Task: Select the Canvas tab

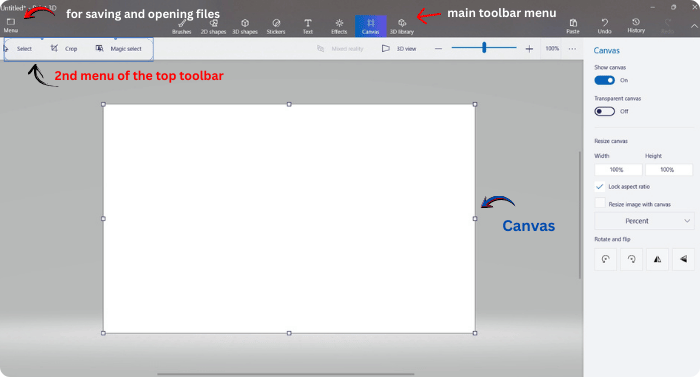Action: point(371,26)
